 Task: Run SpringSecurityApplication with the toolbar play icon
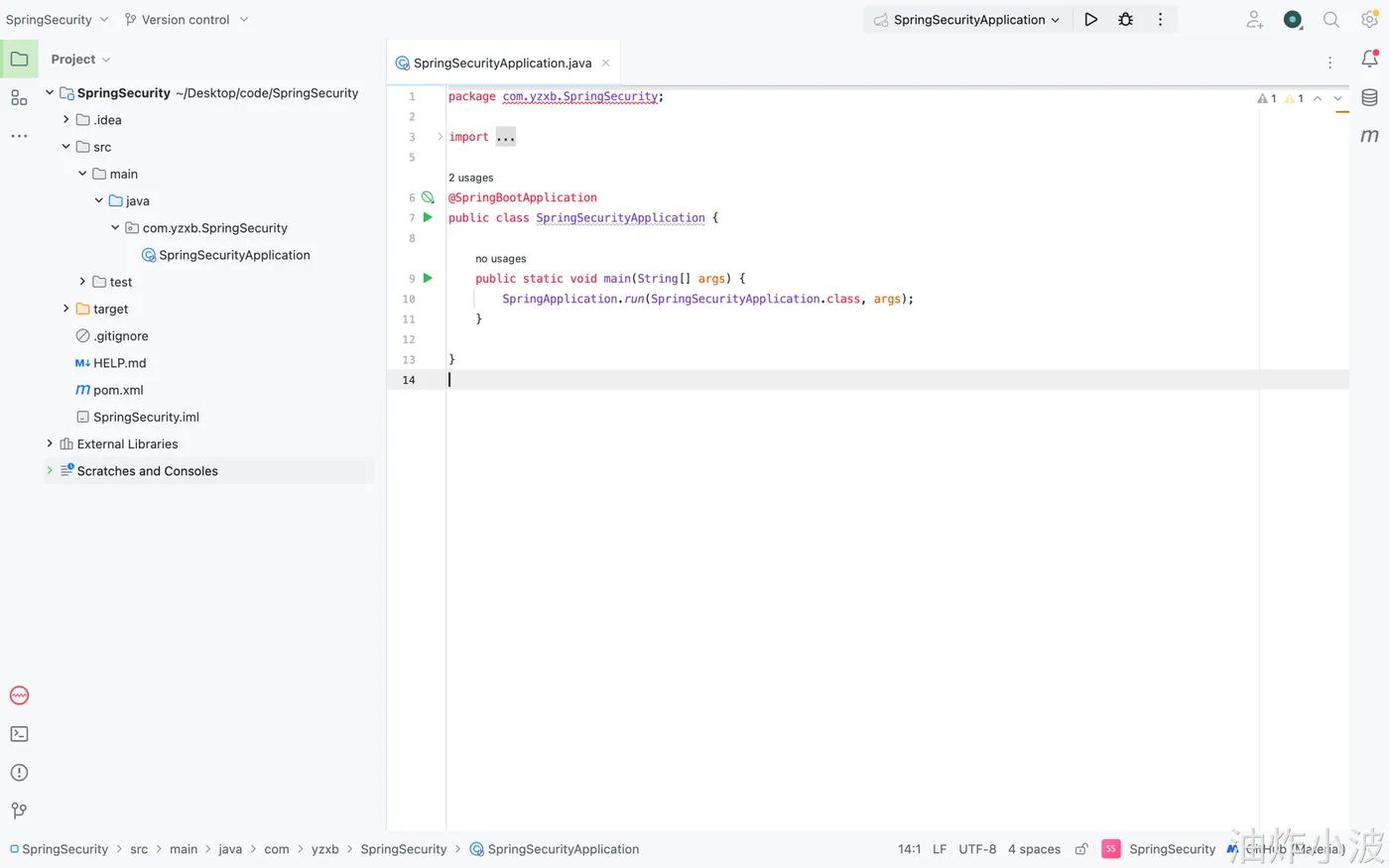[x=1090, y=20]
